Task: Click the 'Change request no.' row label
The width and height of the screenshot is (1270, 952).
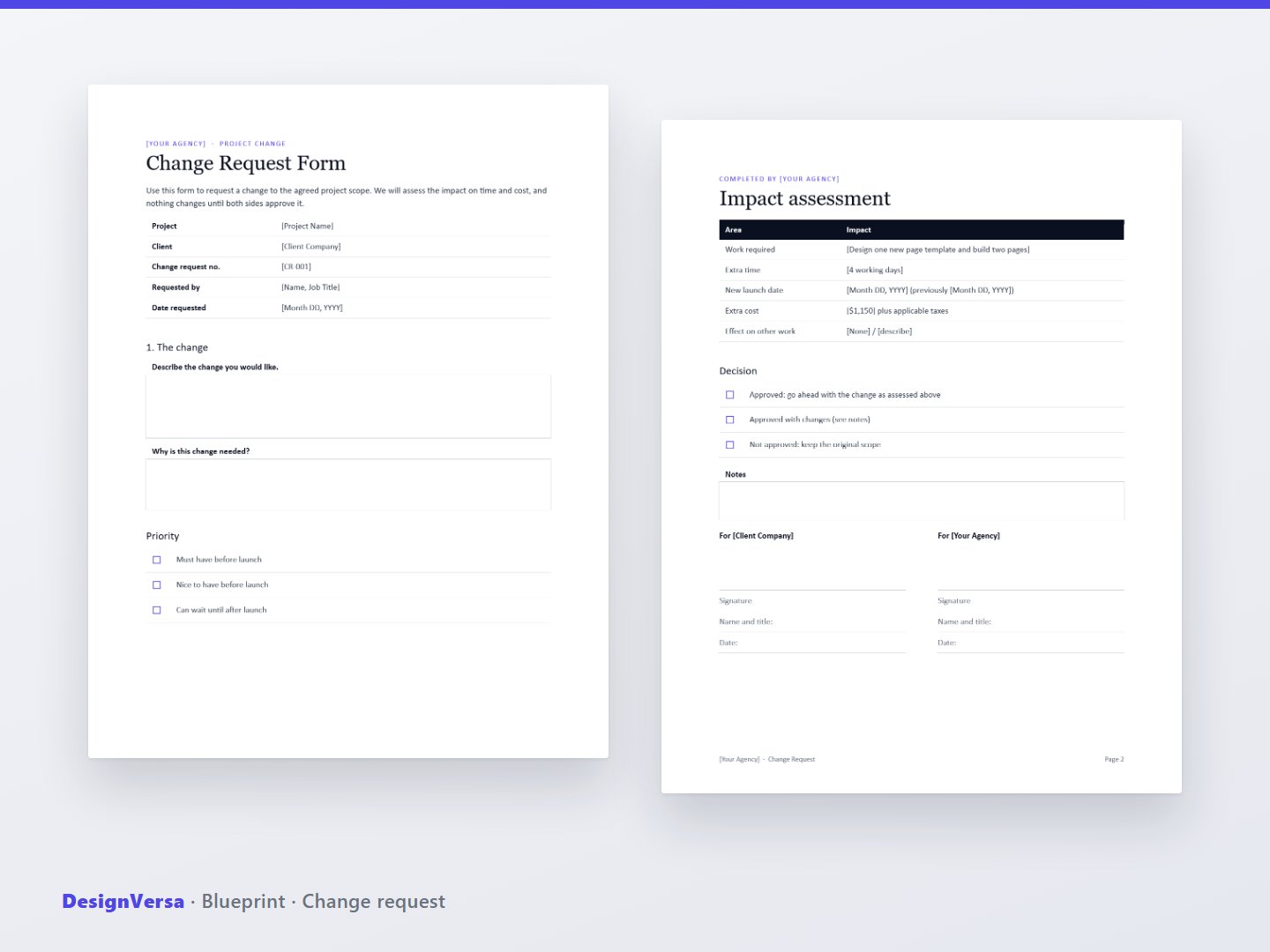Action: click(185, 267)
